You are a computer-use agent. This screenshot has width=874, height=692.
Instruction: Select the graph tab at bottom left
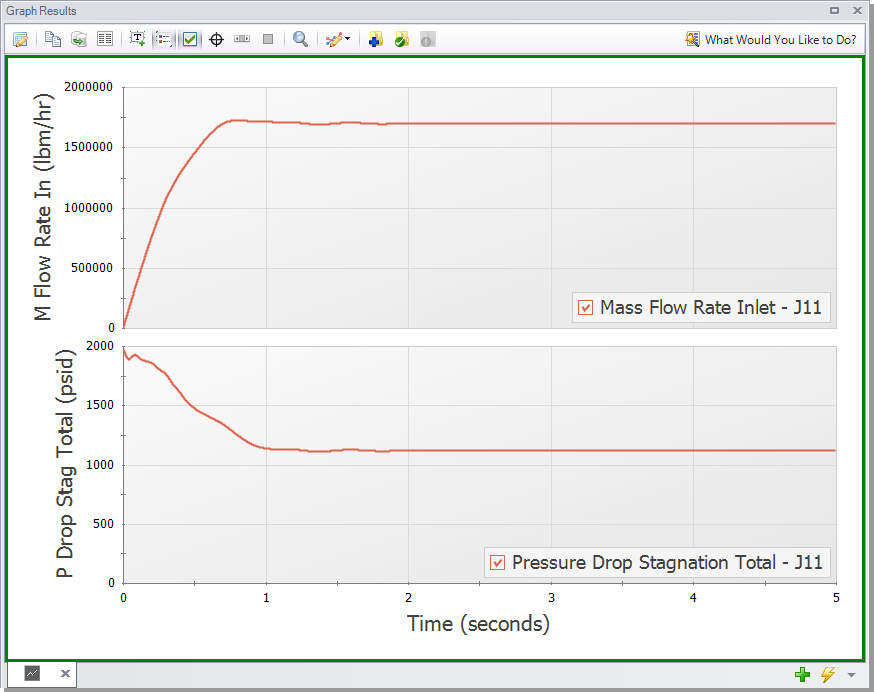tap(33, 674)
